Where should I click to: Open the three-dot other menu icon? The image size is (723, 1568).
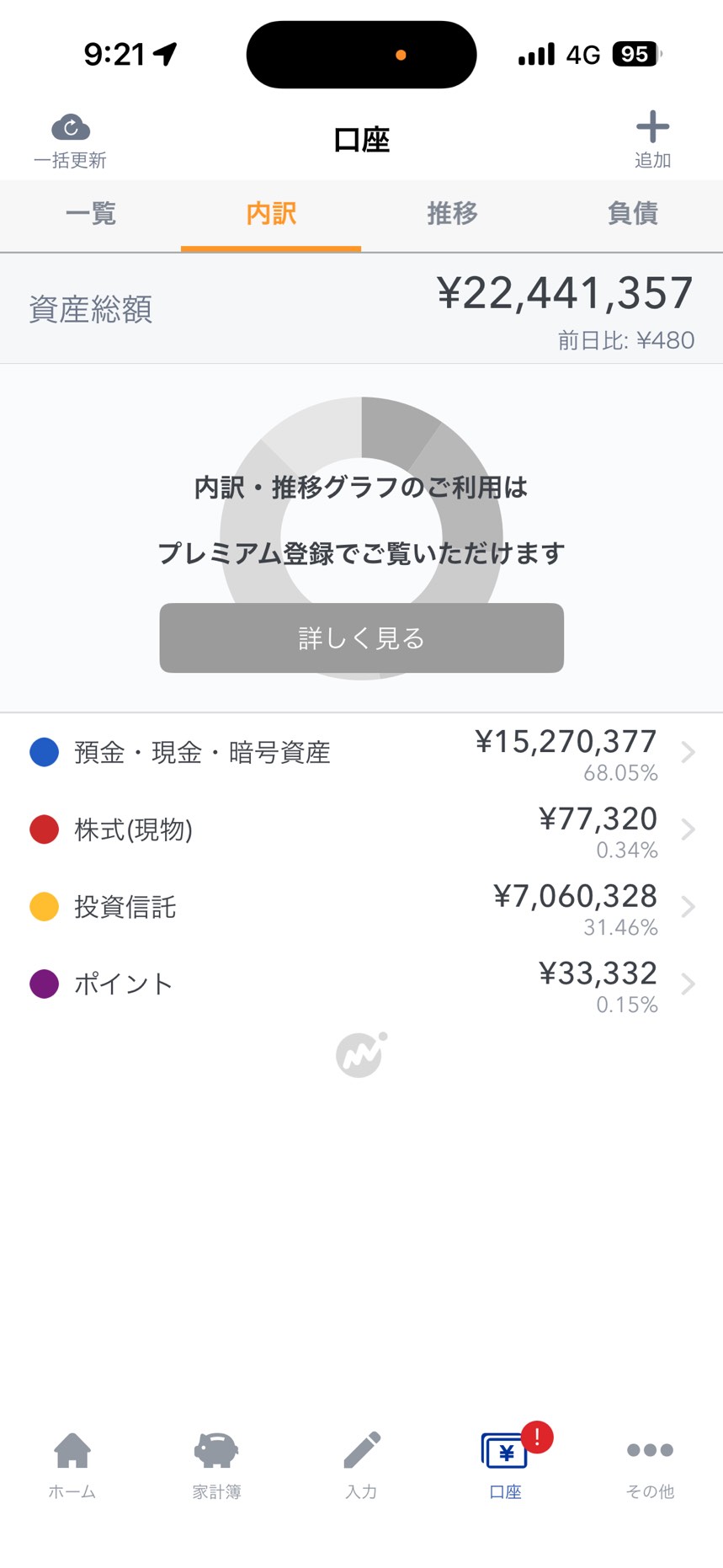coord(650,1450)
